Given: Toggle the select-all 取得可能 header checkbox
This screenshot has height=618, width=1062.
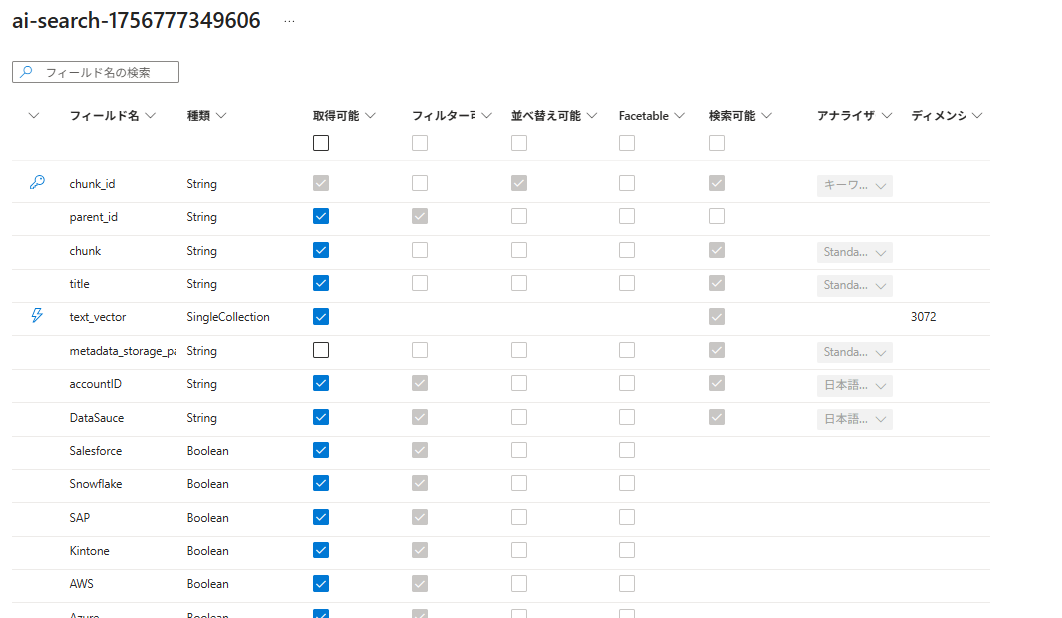Looking at the screenshot, I should 321,143.
